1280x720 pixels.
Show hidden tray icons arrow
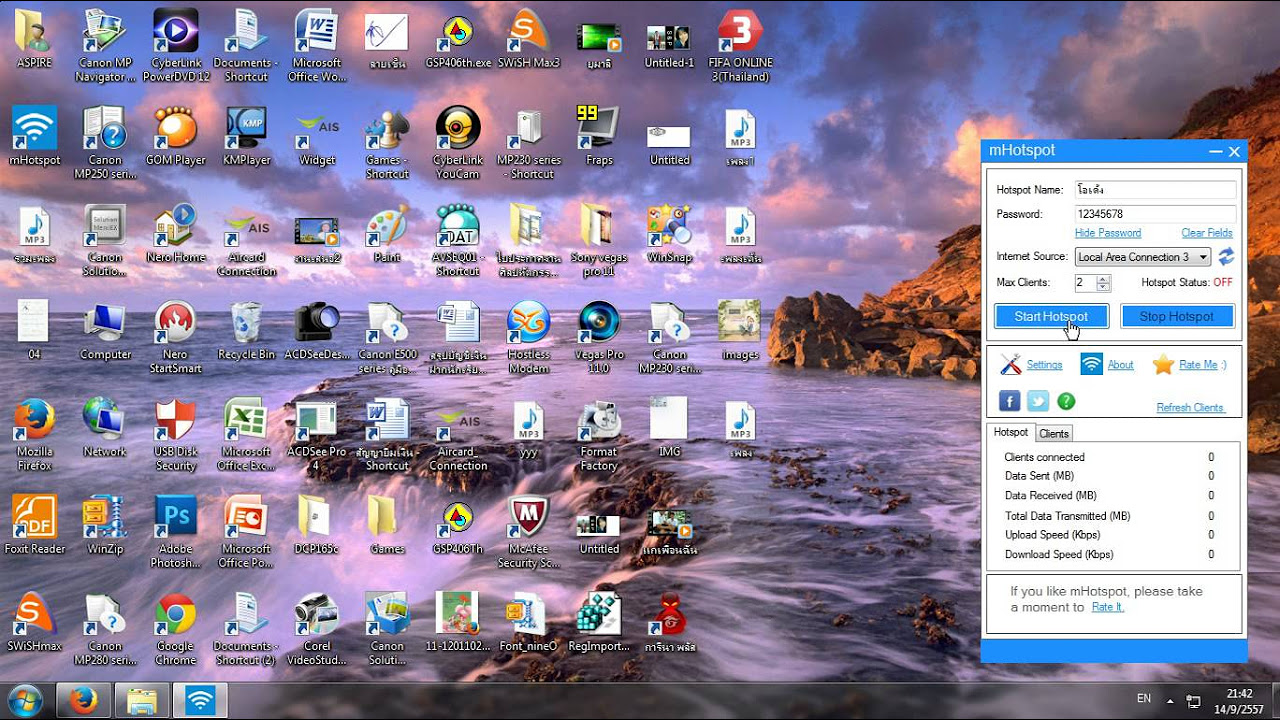tap(1171, 699)
